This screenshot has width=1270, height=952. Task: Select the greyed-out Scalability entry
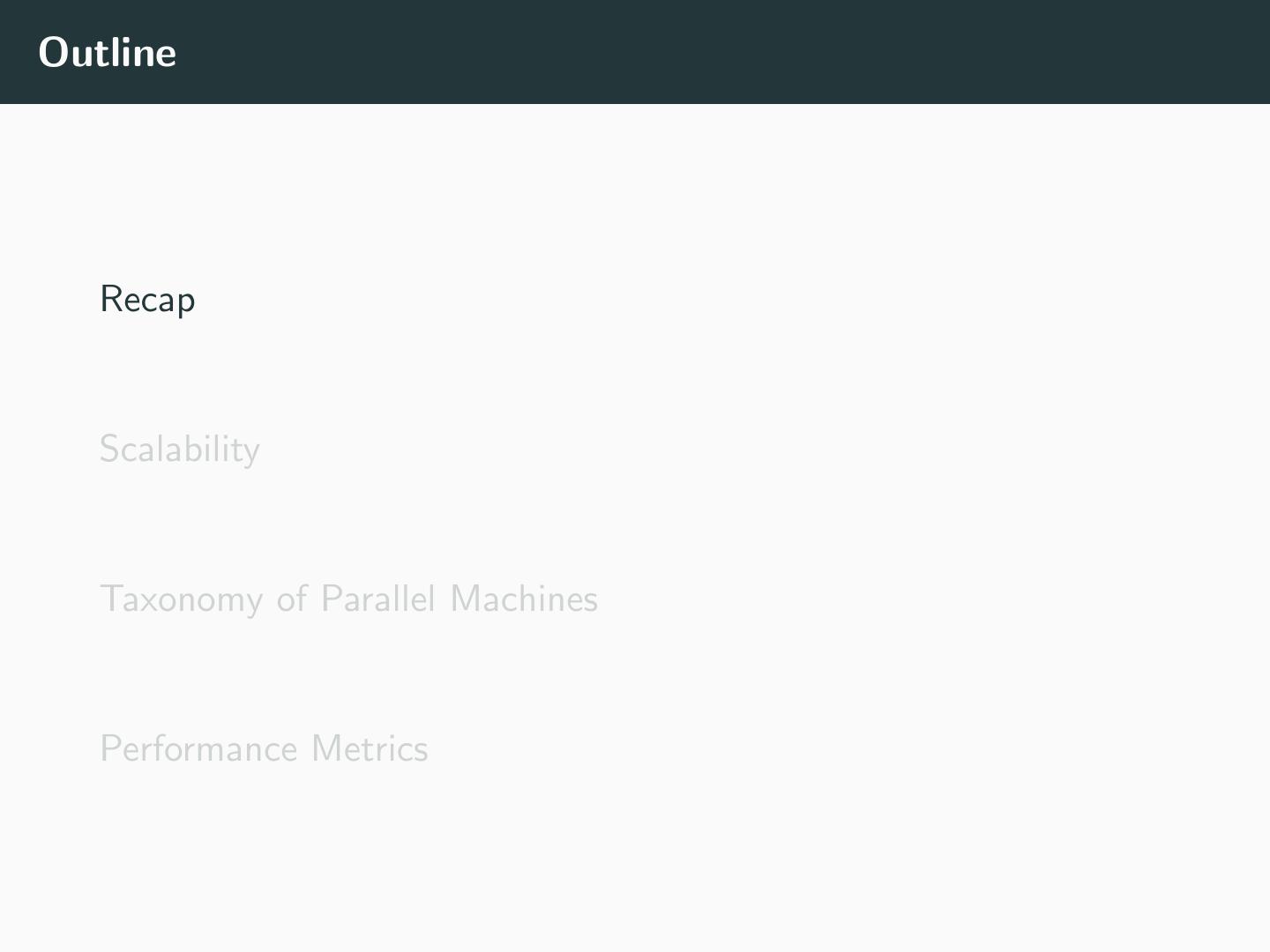click(x=179, y=450)
